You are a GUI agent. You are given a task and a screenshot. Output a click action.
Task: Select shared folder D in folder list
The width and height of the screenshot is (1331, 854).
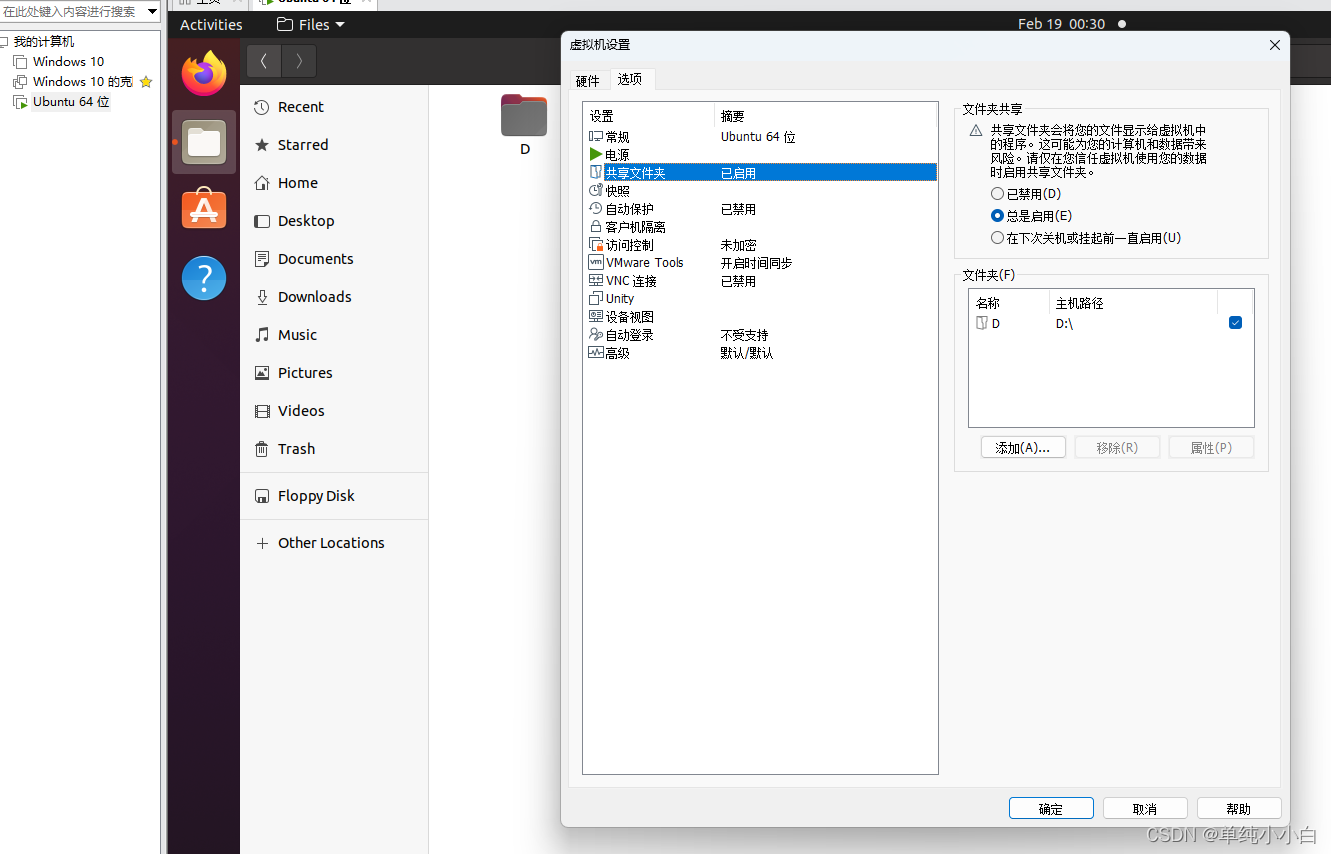[1110, 323]
